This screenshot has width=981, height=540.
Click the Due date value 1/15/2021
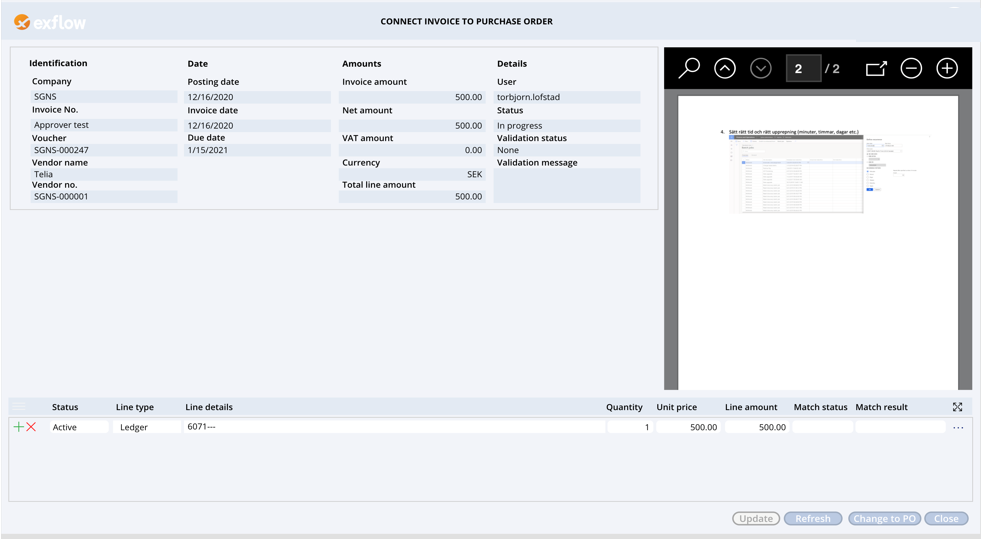click(x=258, y=150)
